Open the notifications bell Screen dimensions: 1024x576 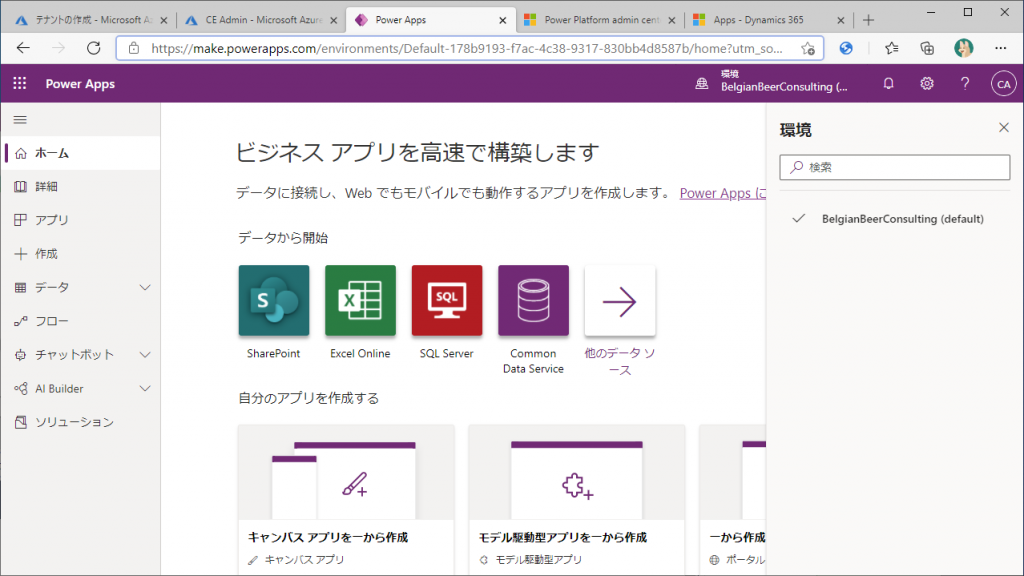click(888, 84)
